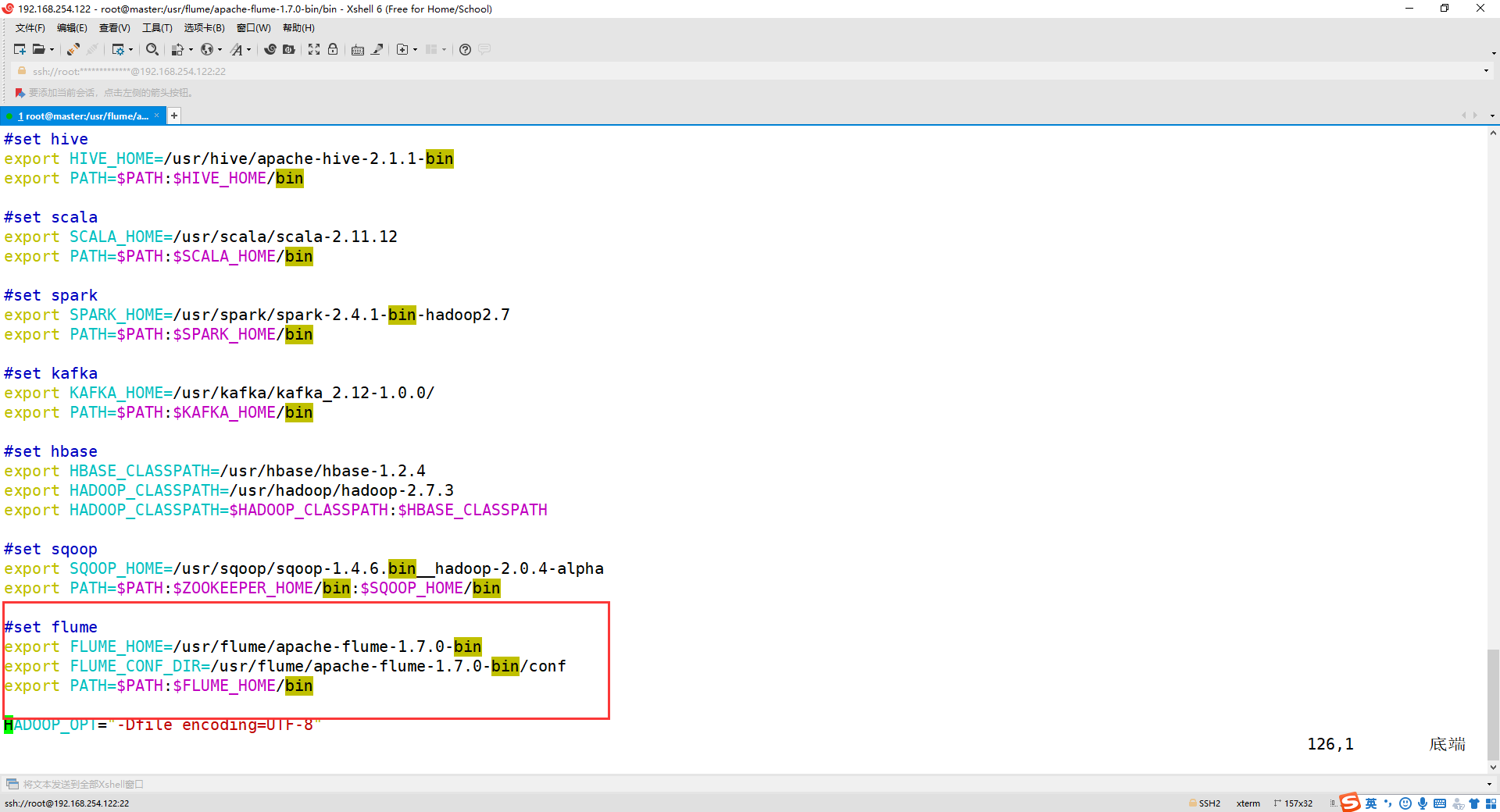Viewport: 1500px width, 812px height.
Task: Enable the highlight pen tool
Action: coord(377,49)
